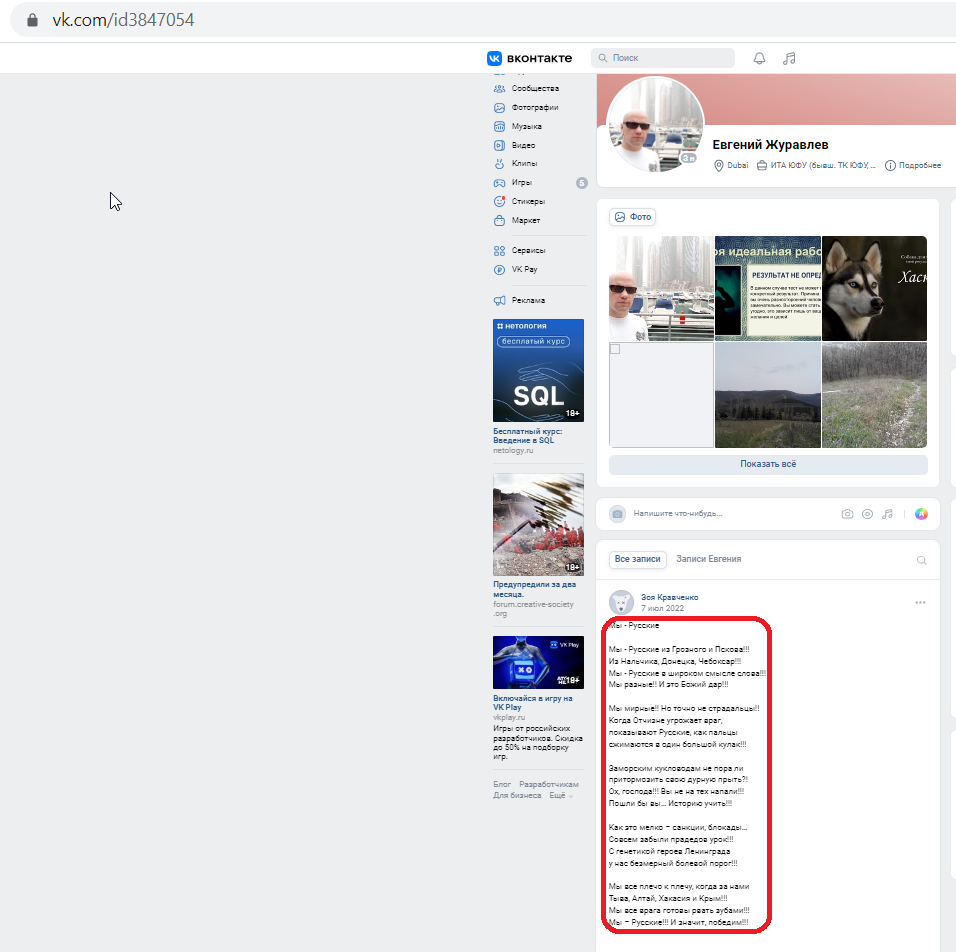This screenshot has width=956, height=952.
Task: Open the music player note icon in header
Action: [789, 58]
